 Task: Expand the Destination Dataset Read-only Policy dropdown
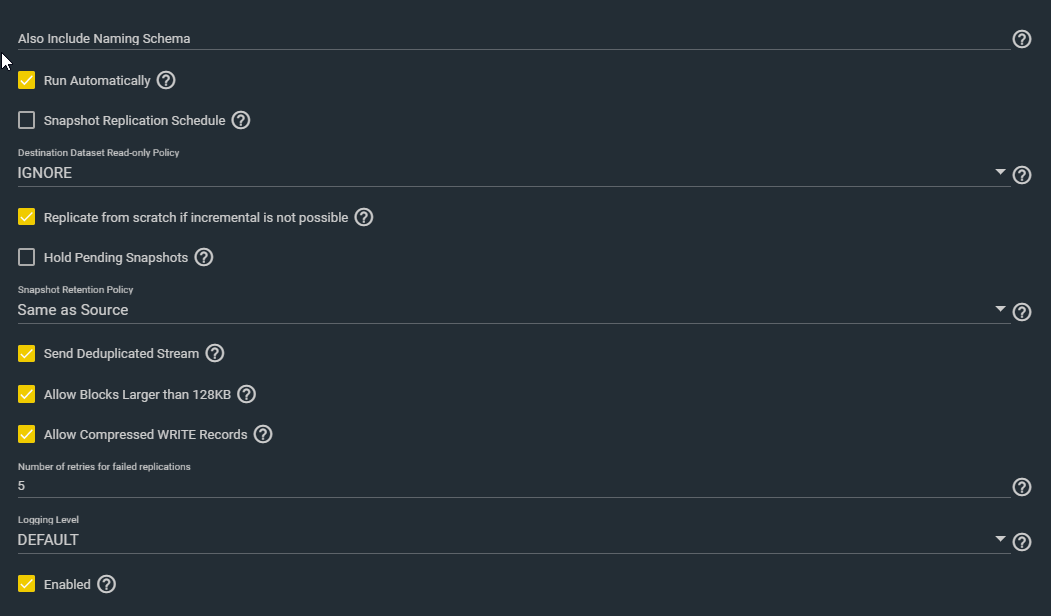click(x=513, y=173)
